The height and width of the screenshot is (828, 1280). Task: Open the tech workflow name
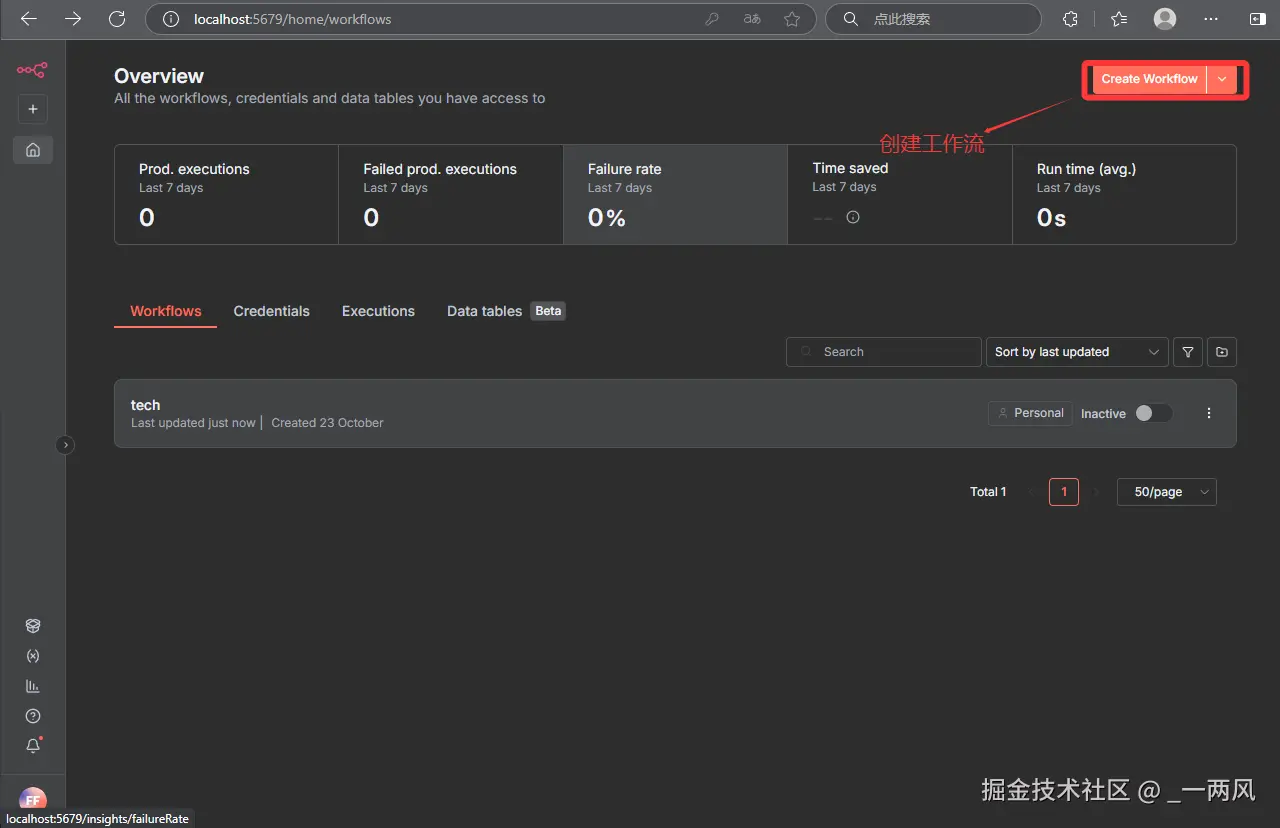pos(145,405)
